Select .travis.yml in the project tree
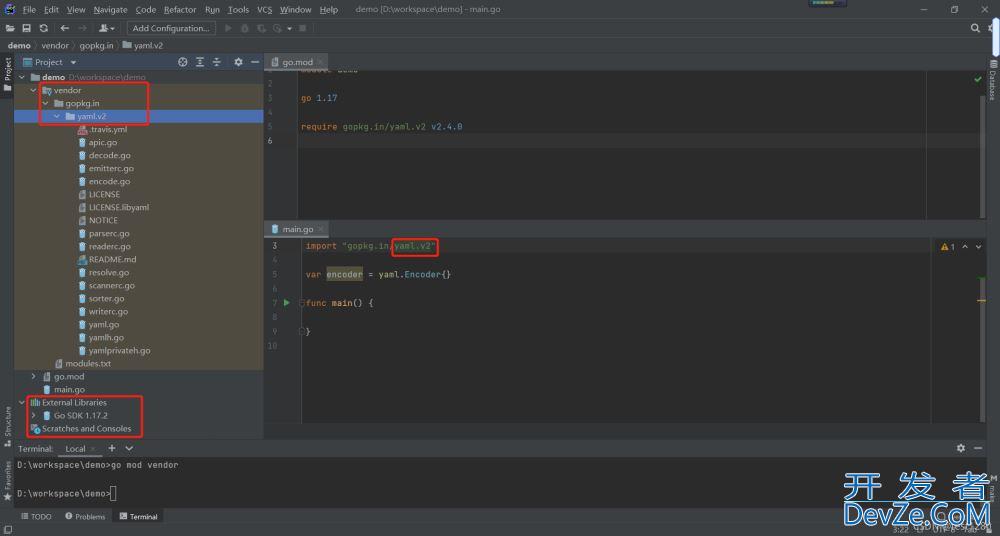1000x536 pixels. [108, 129]
